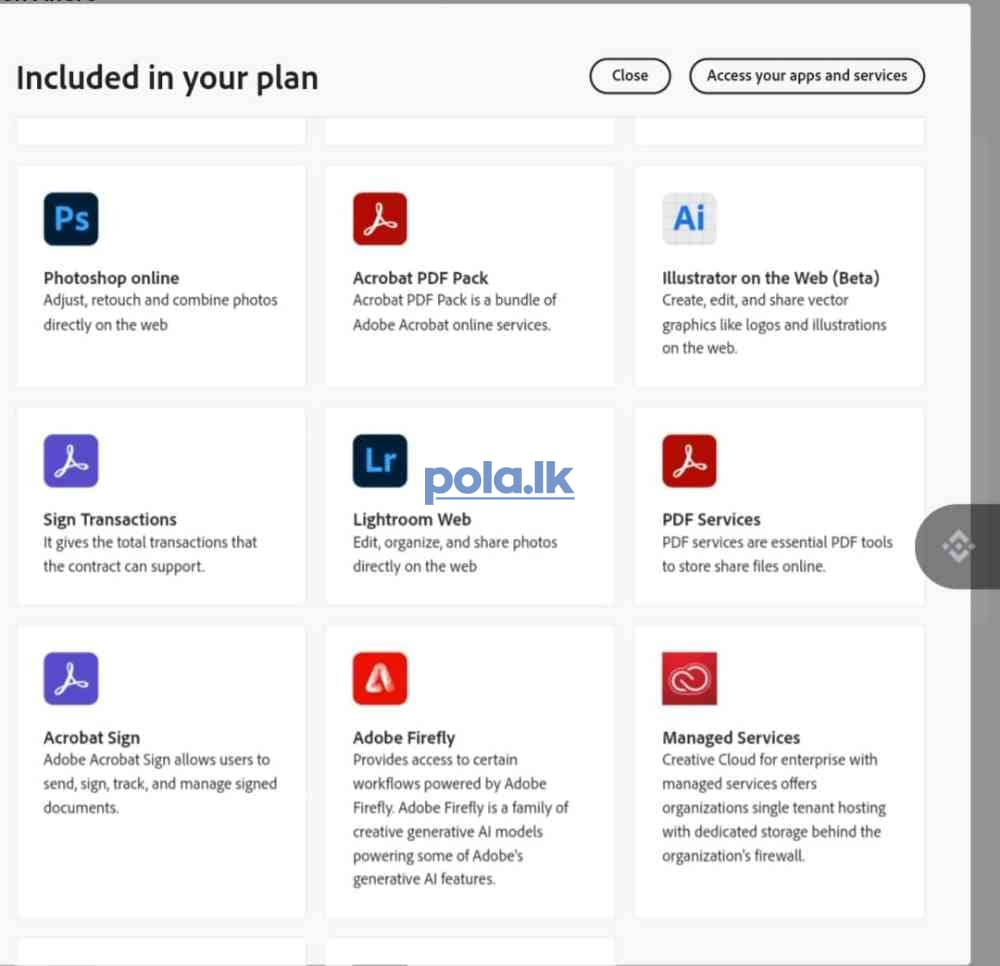Click 'Provides access to certain' Firefly description
Image resolution: width=1000 pixels, height=966 pixels.
point(460,819)
